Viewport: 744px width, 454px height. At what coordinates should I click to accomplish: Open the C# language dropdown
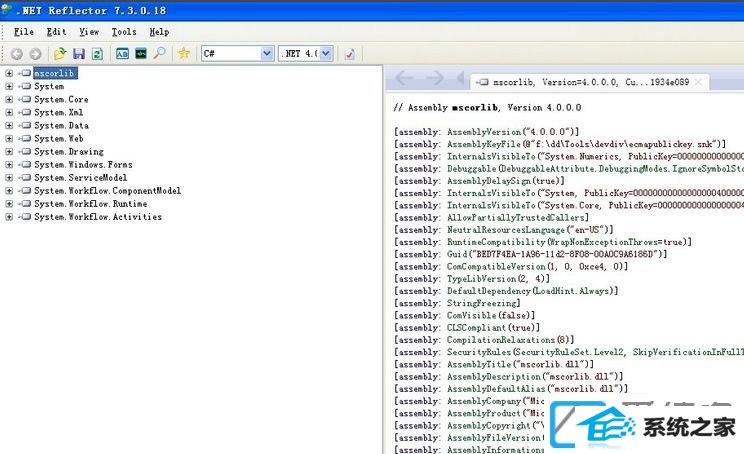click(267, 54)
